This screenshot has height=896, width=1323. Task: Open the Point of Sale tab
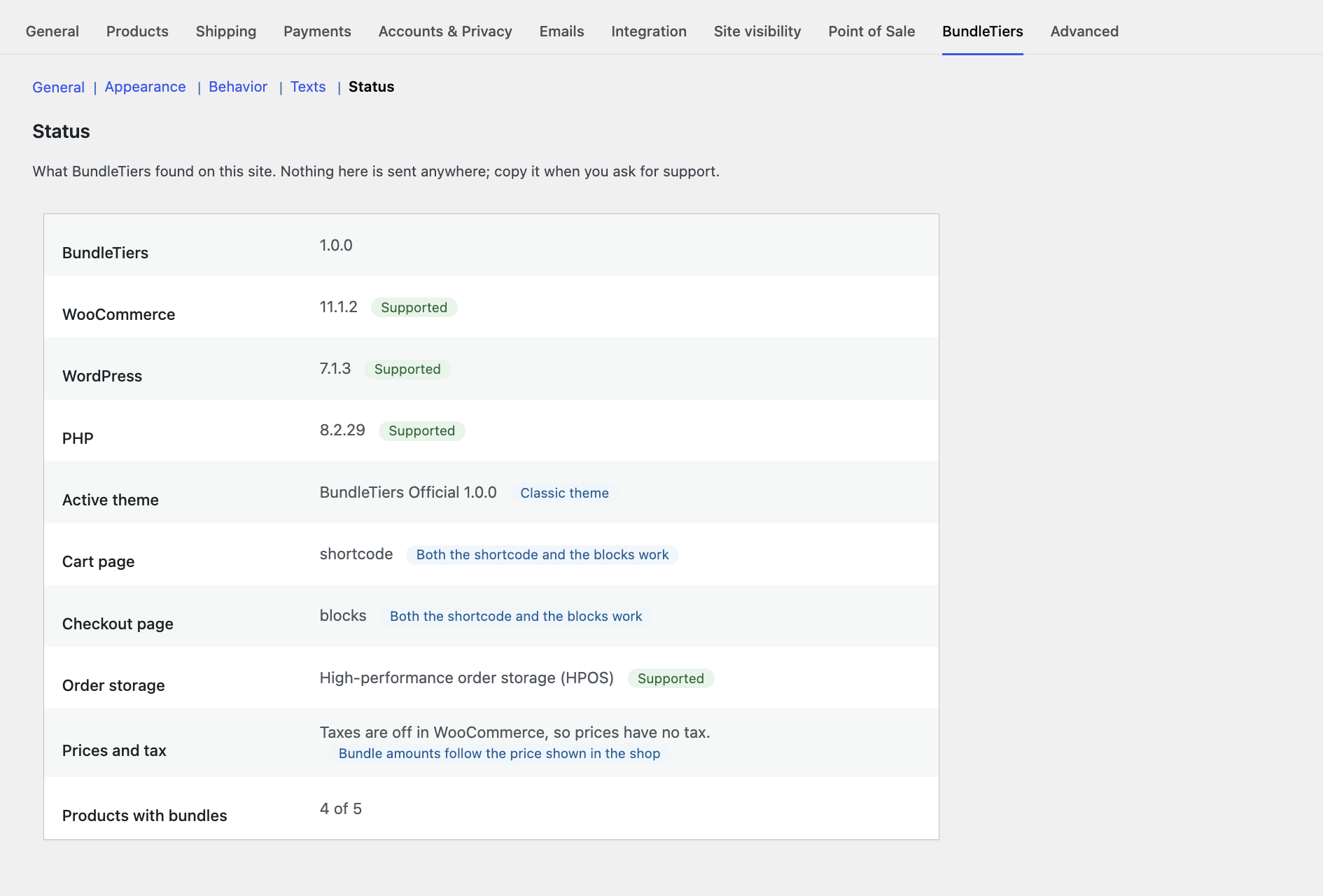coord(871,31)
